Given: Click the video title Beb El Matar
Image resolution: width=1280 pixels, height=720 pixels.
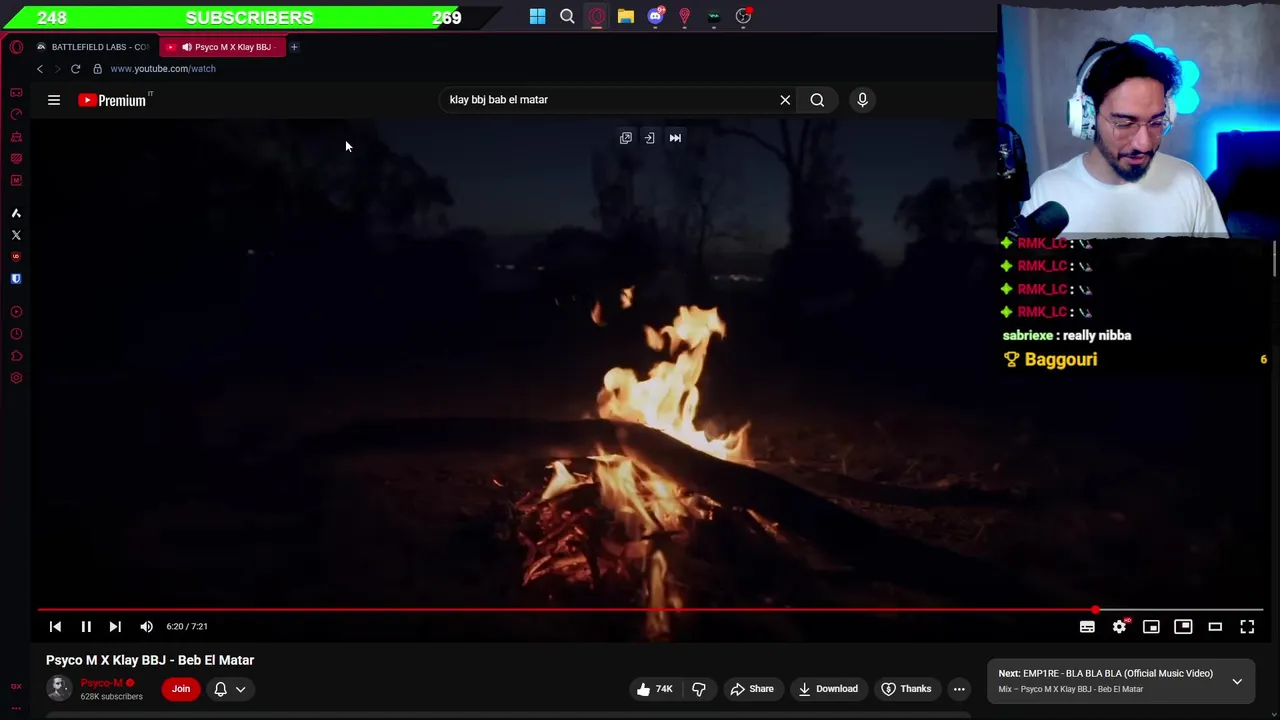Looking at the screenshot, I should pyautogui.click(x=150, y=660).
